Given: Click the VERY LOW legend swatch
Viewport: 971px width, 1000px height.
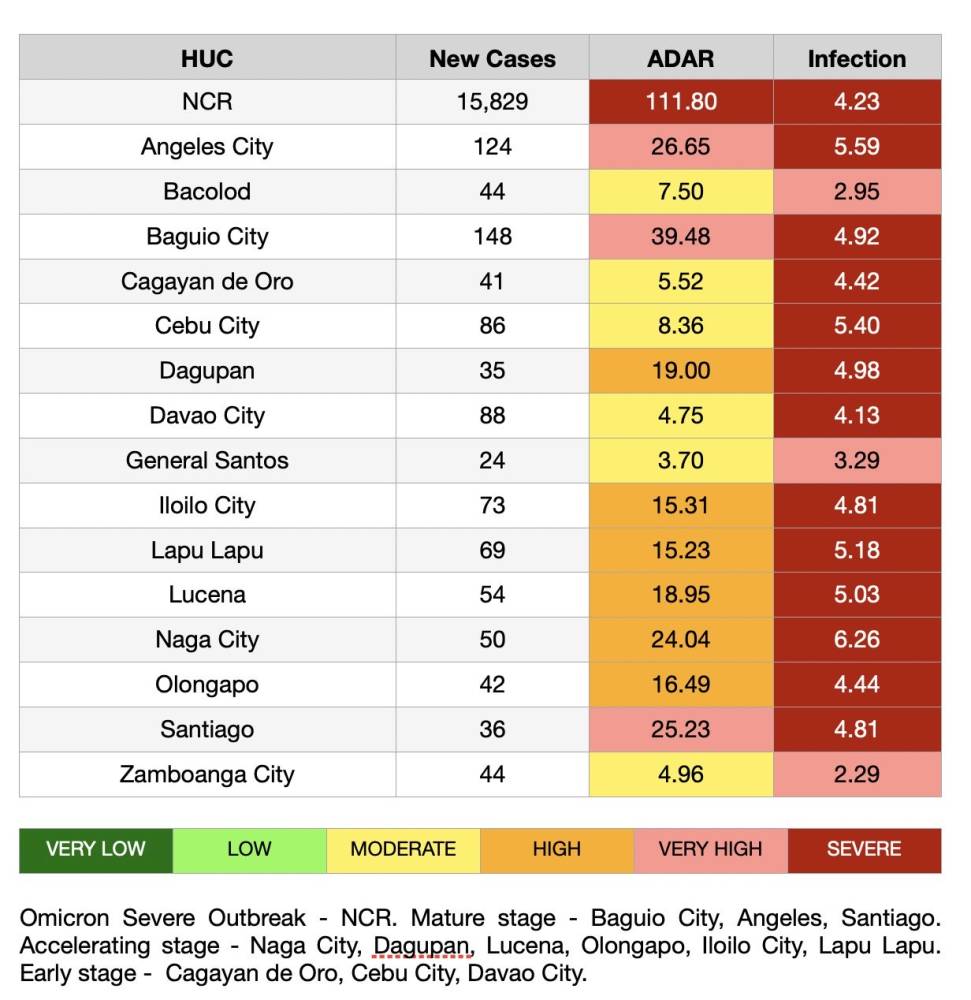Looking at the screenshot, I should 96,850.
